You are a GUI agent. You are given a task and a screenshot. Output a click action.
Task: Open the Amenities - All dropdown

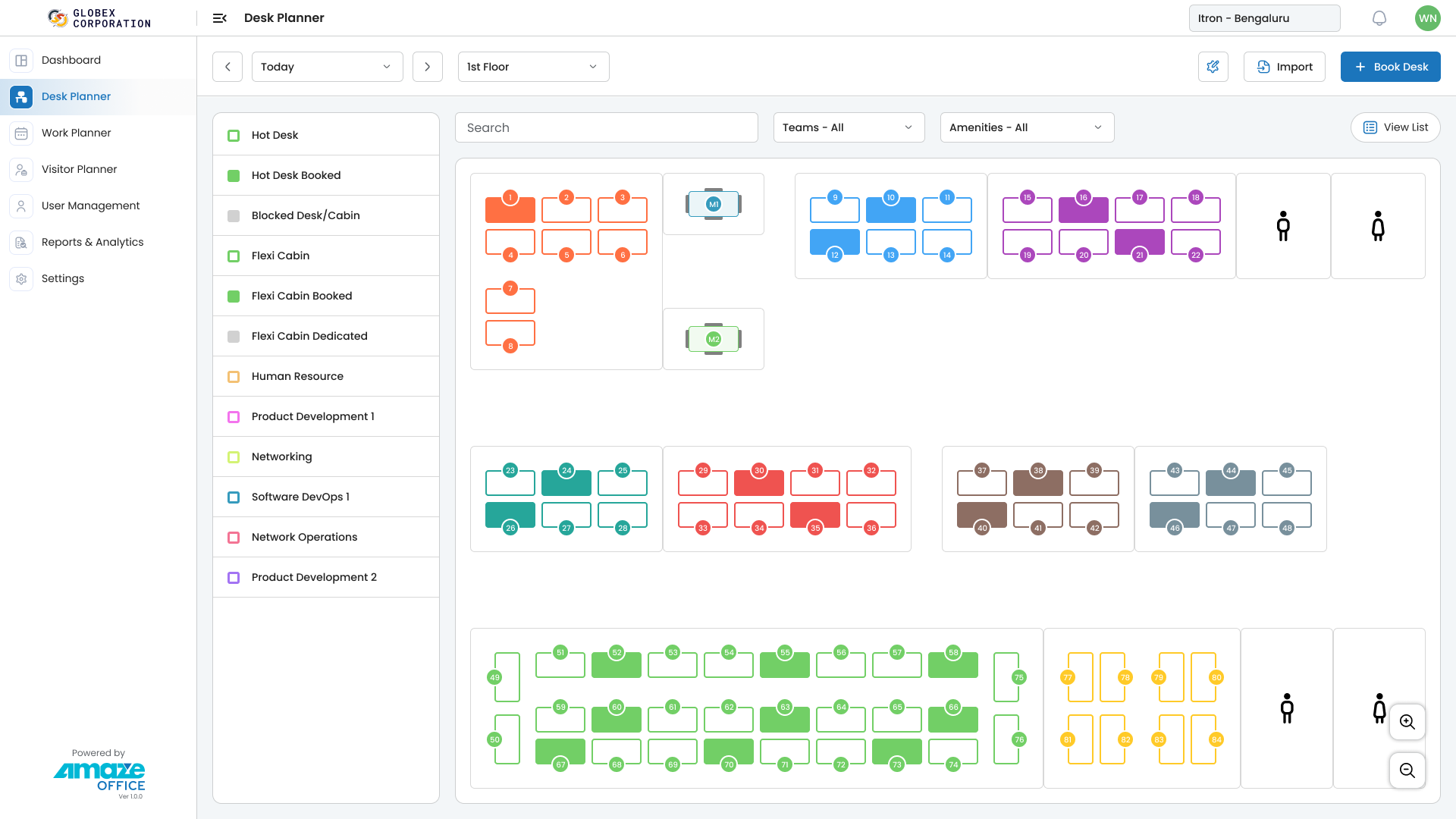click(x=1026, y=127)
